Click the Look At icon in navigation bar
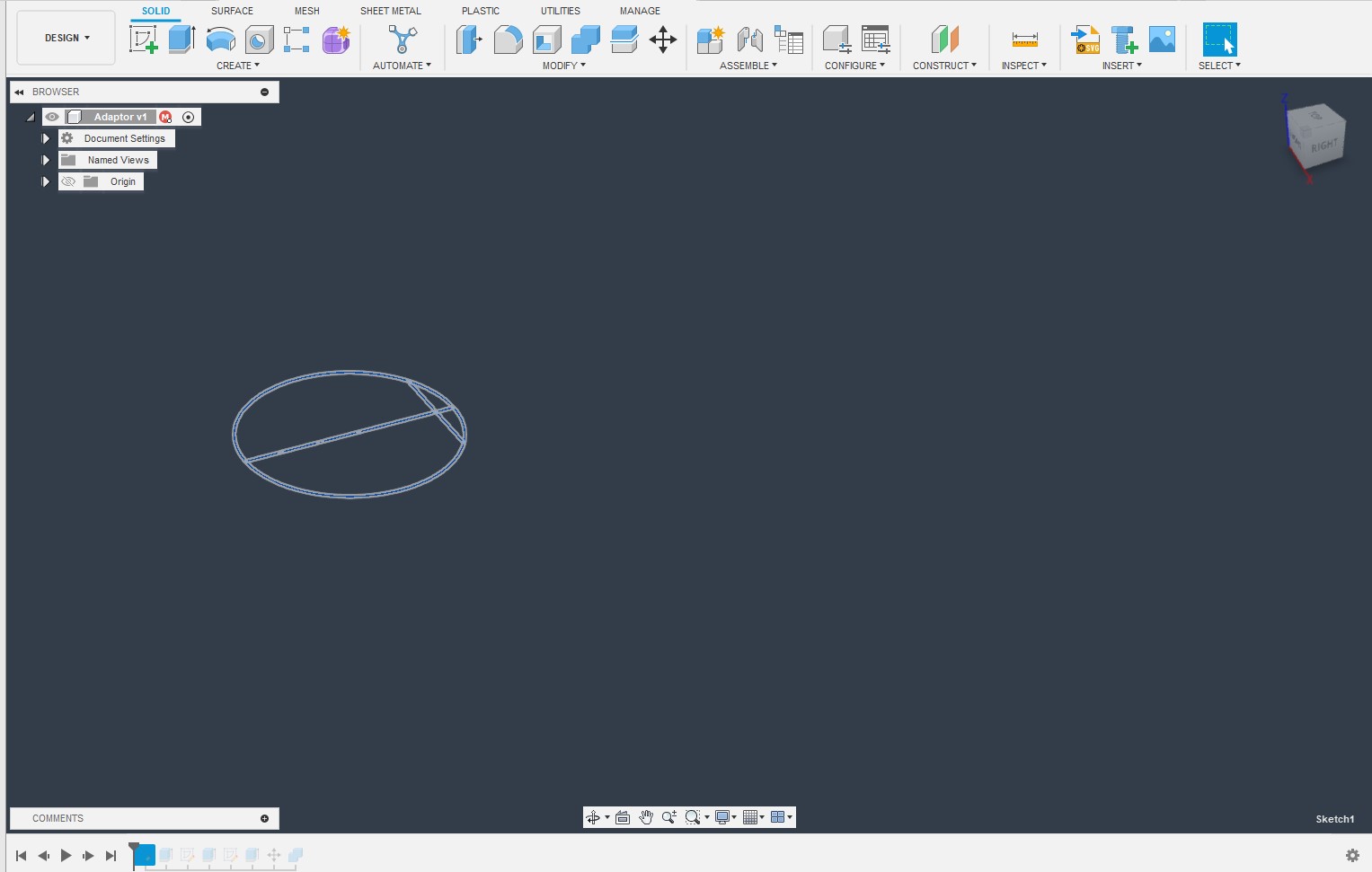This screenshot has height=872, width=1372. [623, 817]
